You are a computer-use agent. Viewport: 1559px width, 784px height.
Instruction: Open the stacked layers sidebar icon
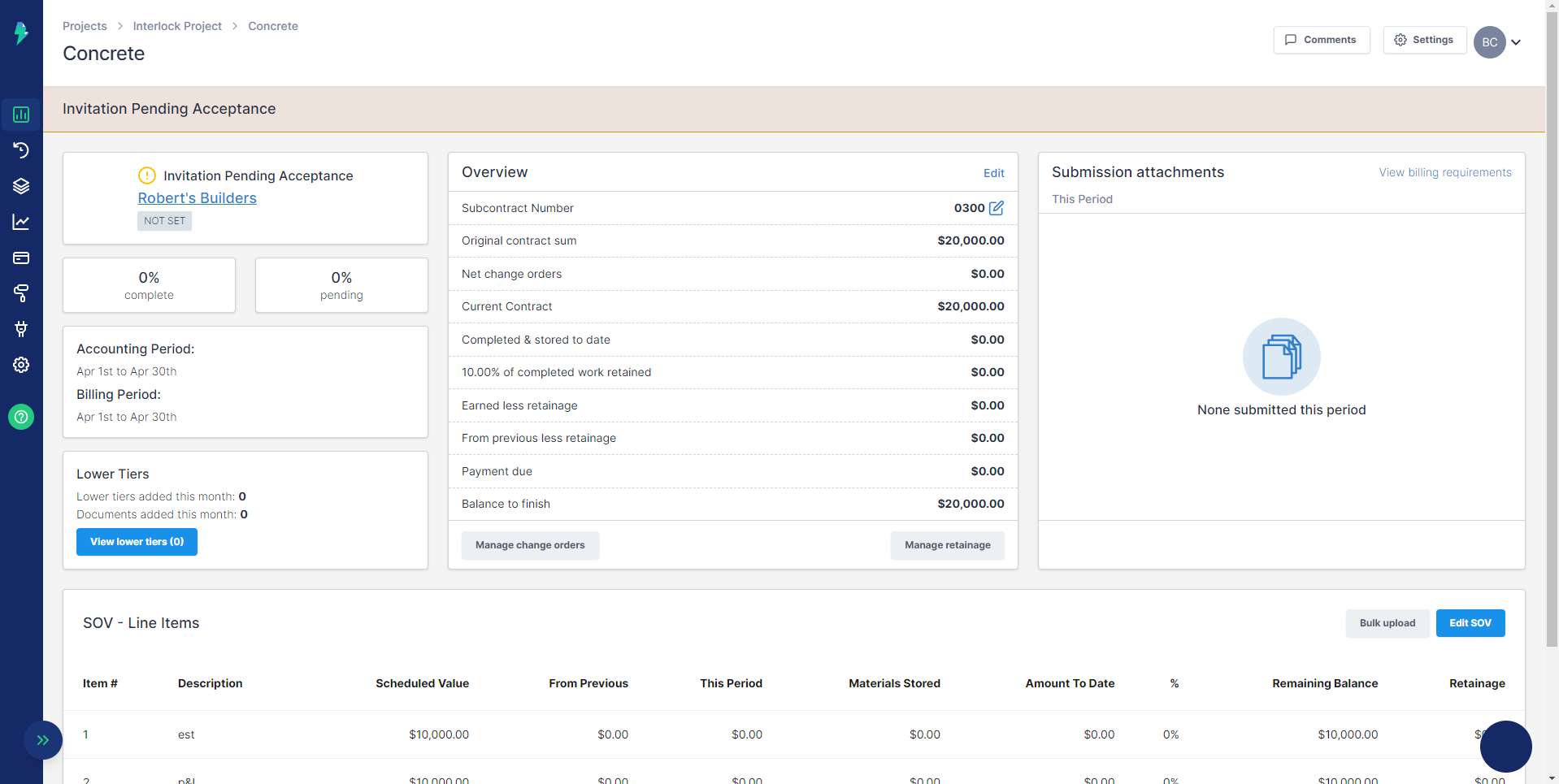tap(21, 186)
